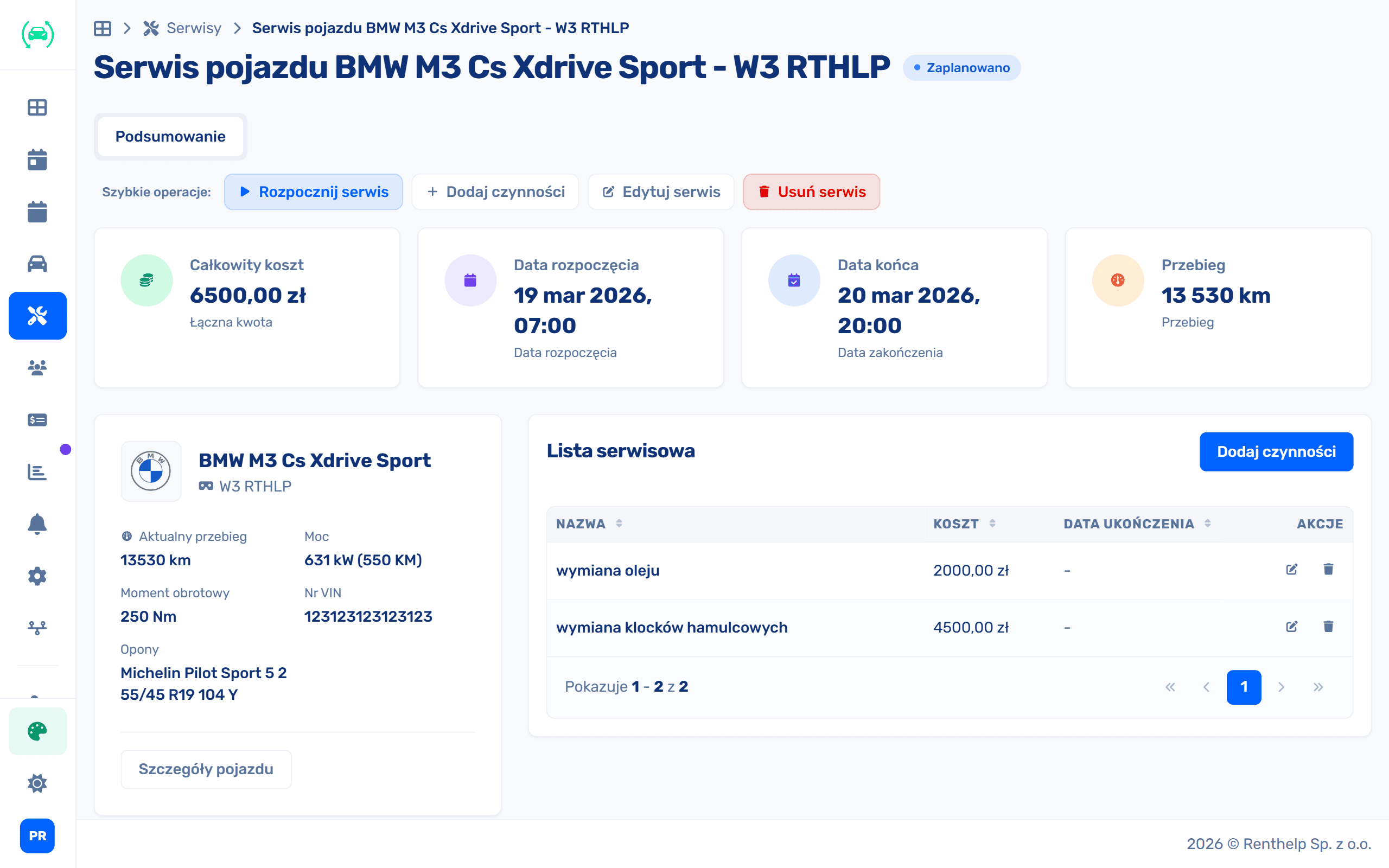
Task: Open the PR user avatar
Action: pos(37,836)
